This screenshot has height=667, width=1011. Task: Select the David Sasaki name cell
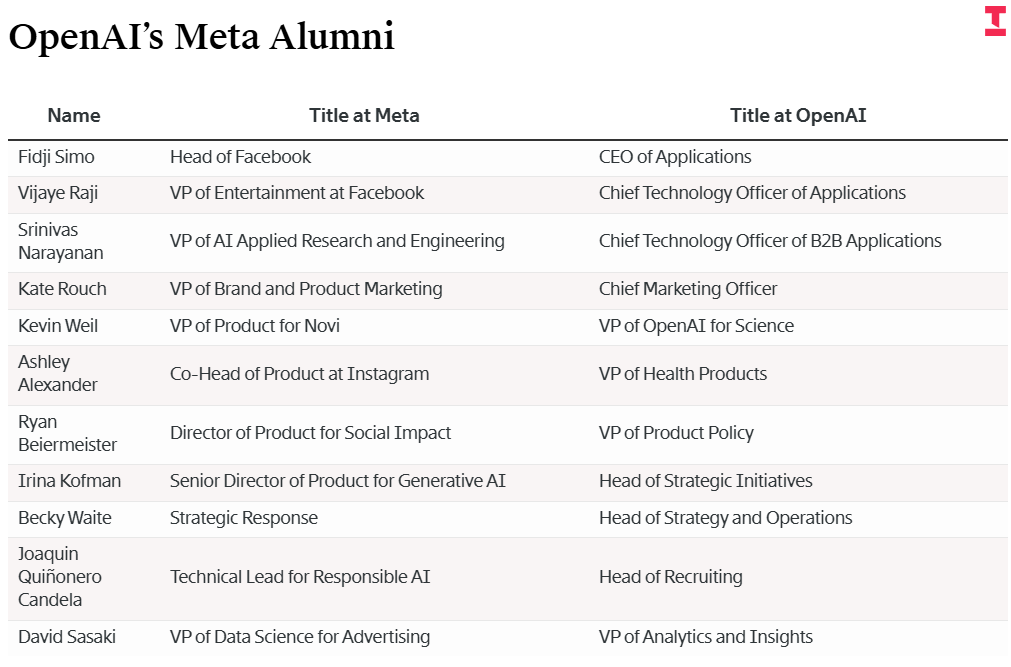(67, 637)
